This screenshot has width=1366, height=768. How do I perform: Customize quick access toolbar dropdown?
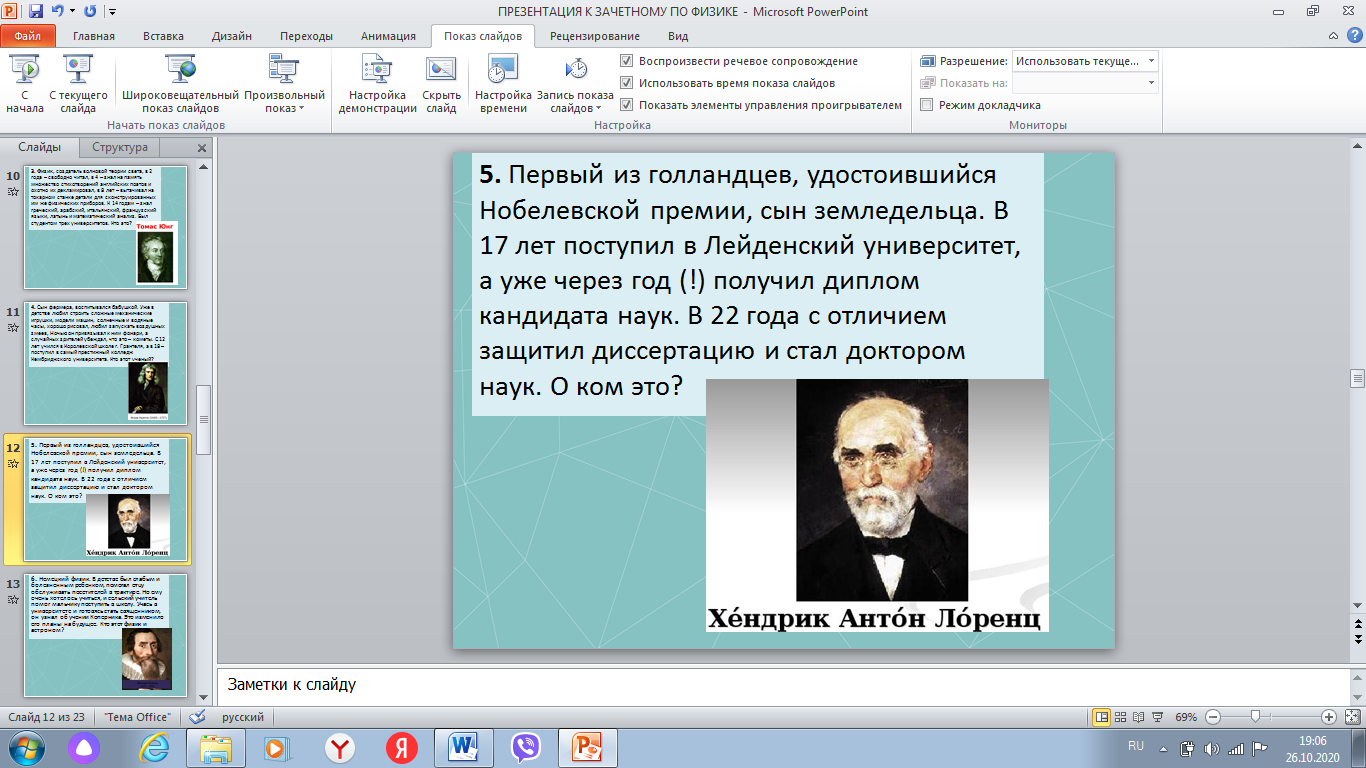tap(111, 11)
